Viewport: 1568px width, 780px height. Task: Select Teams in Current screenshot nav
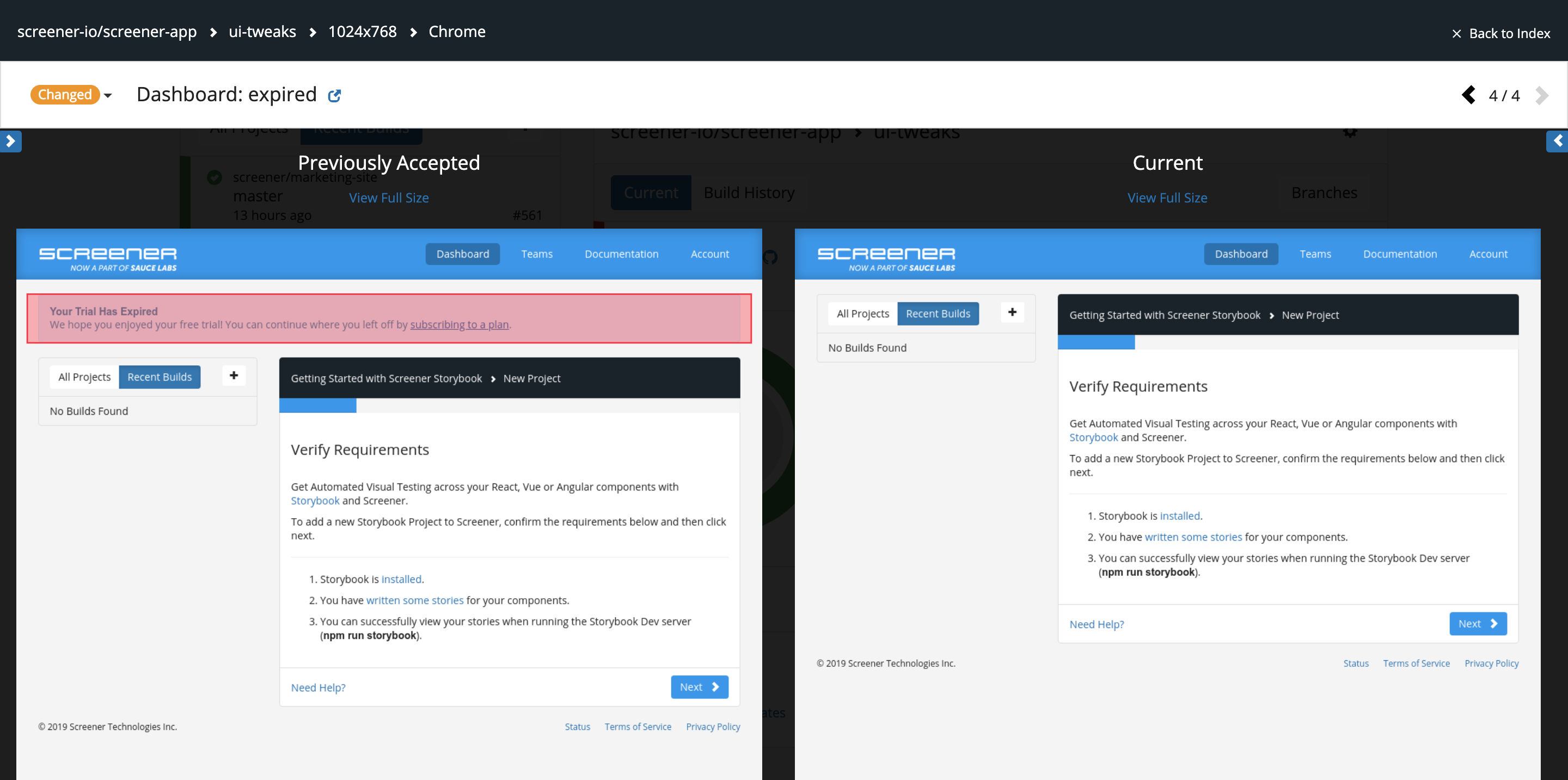(1315, 254)
